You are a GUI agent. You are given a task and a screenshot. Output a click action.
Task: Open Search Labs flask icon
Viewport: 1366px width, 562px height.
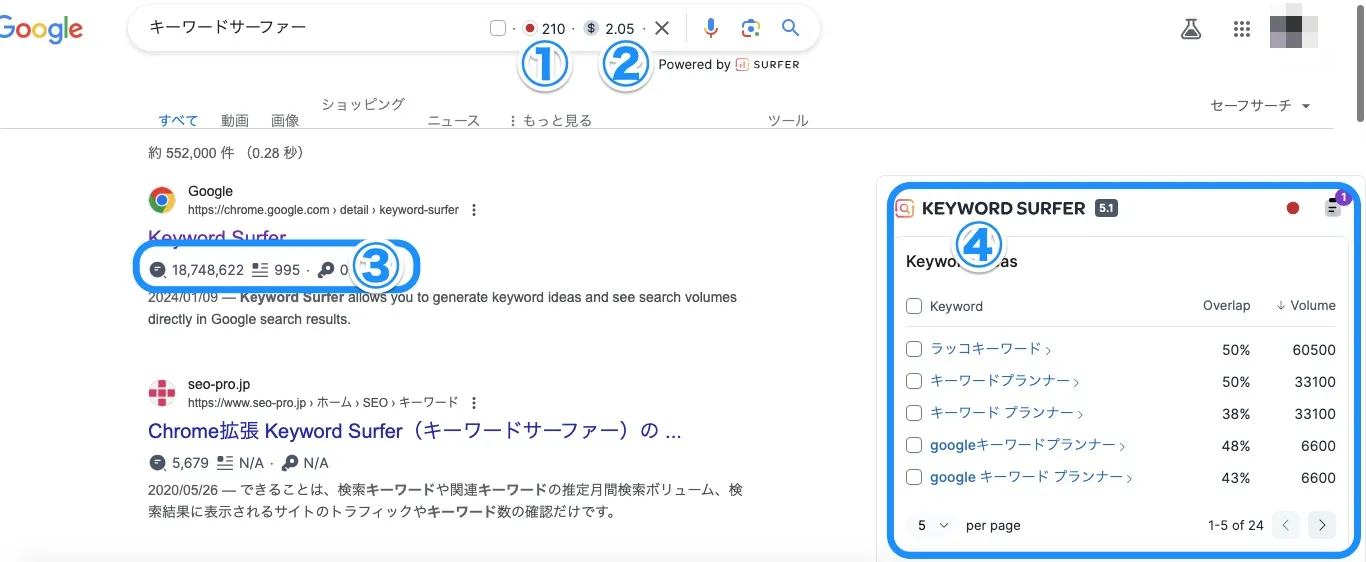[1190, 29]
